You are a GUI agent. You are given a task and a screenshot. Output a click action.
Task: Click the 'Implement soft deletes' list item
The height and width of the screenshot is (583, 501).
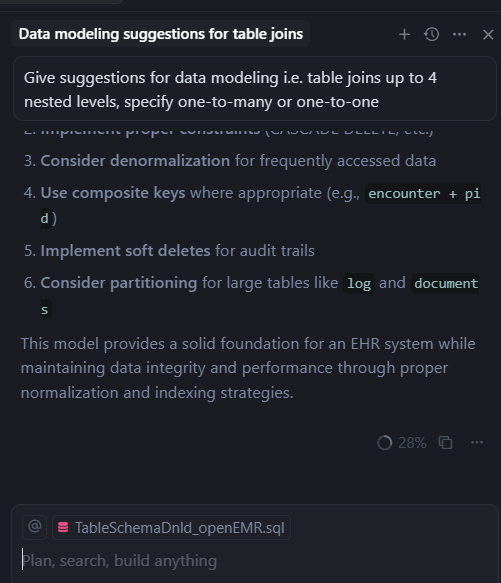pyautogui.click(x=169, y=251)
